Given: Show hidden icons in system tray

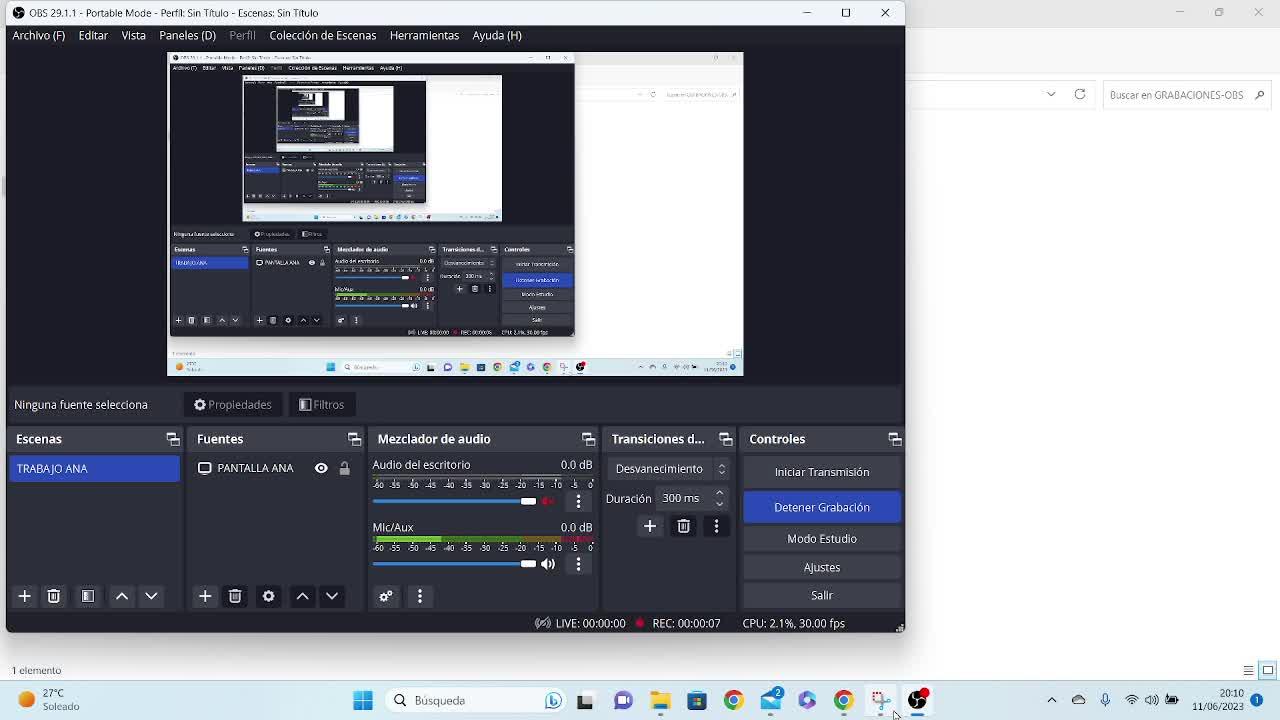Looking at the screenshot, I should tap(1051, 700).
